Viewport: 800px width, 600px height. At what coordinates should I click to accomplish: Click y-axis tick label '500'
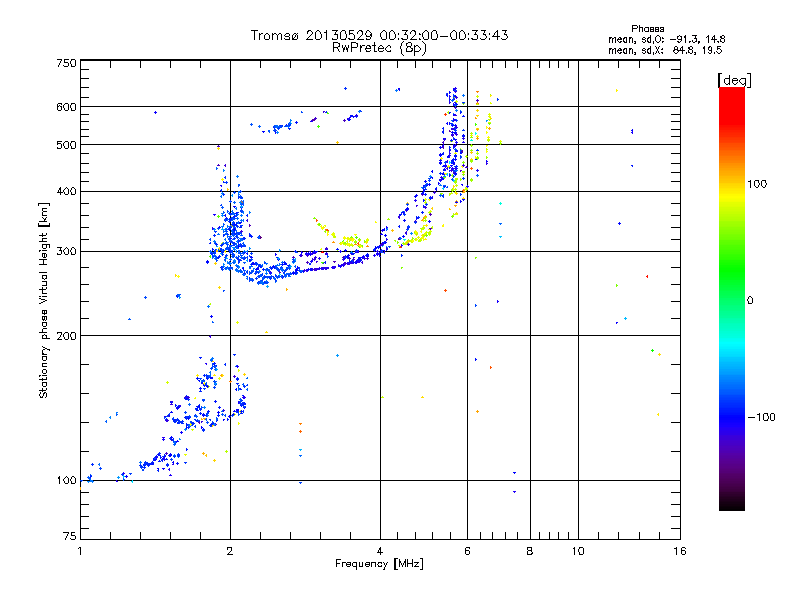pyautogui.click(x=66, y=145)
